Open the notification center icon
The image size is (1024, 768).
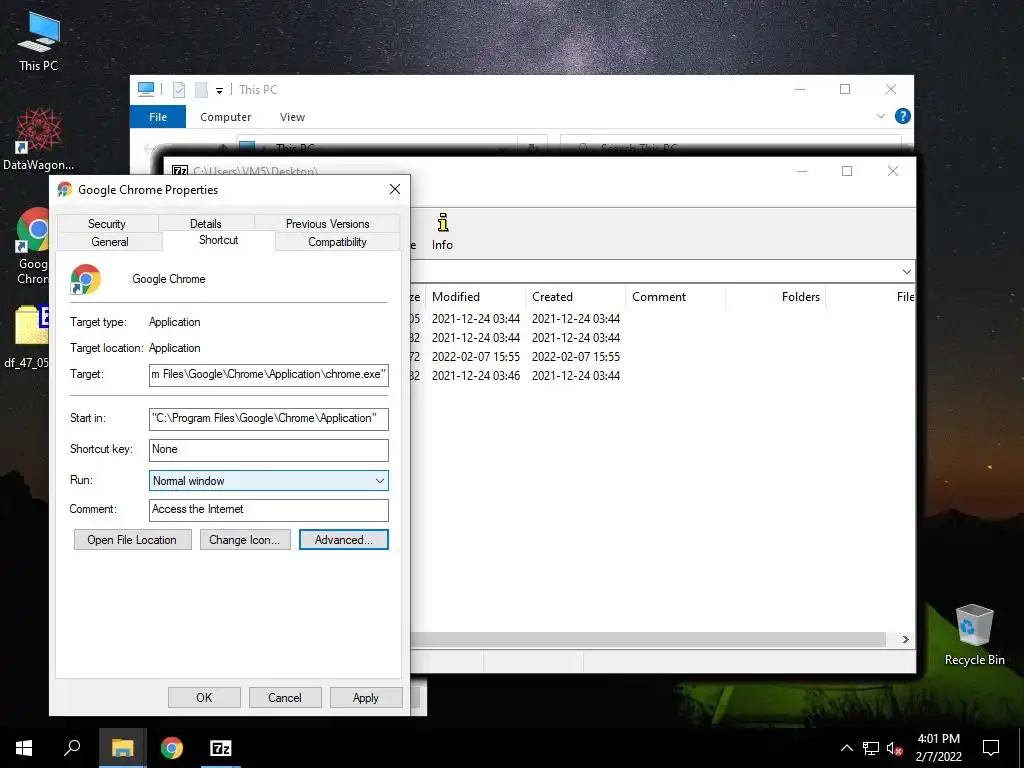pyautogui.click(x=991, y=748)
